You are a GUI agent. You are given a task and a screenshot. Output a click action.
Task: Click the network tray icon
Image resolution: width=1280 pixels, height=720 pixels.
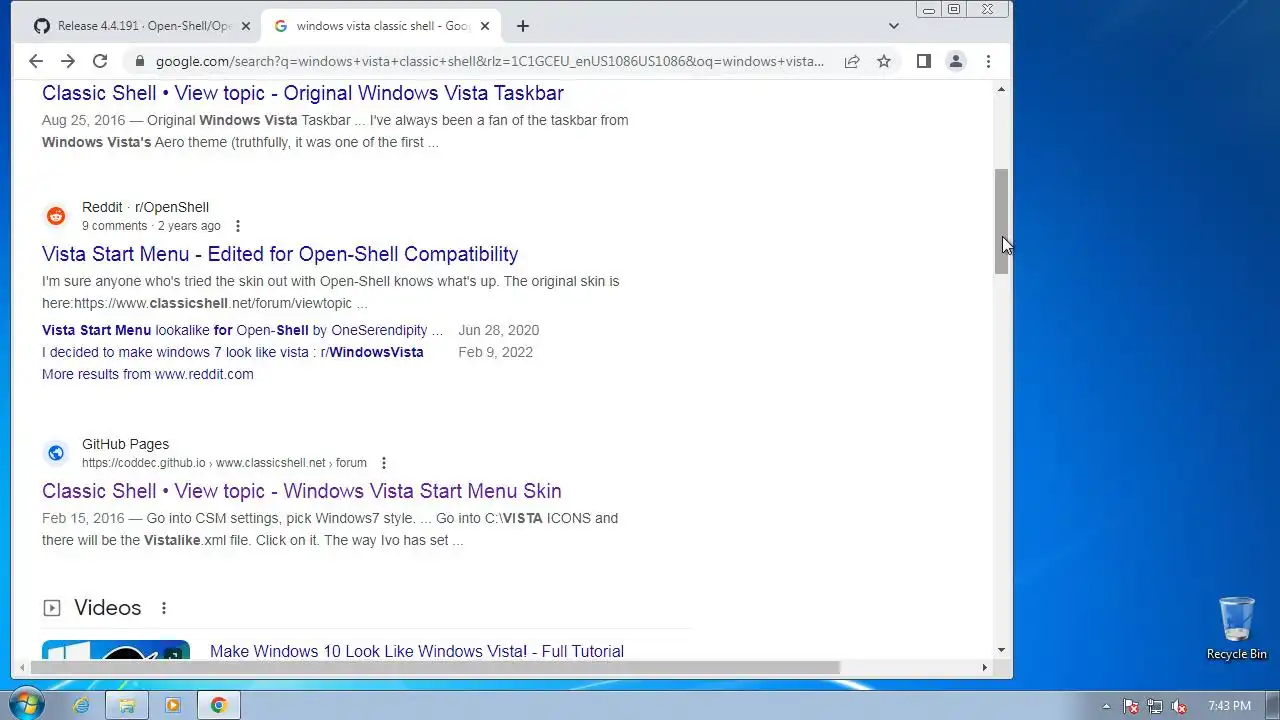pos(1155,706)
